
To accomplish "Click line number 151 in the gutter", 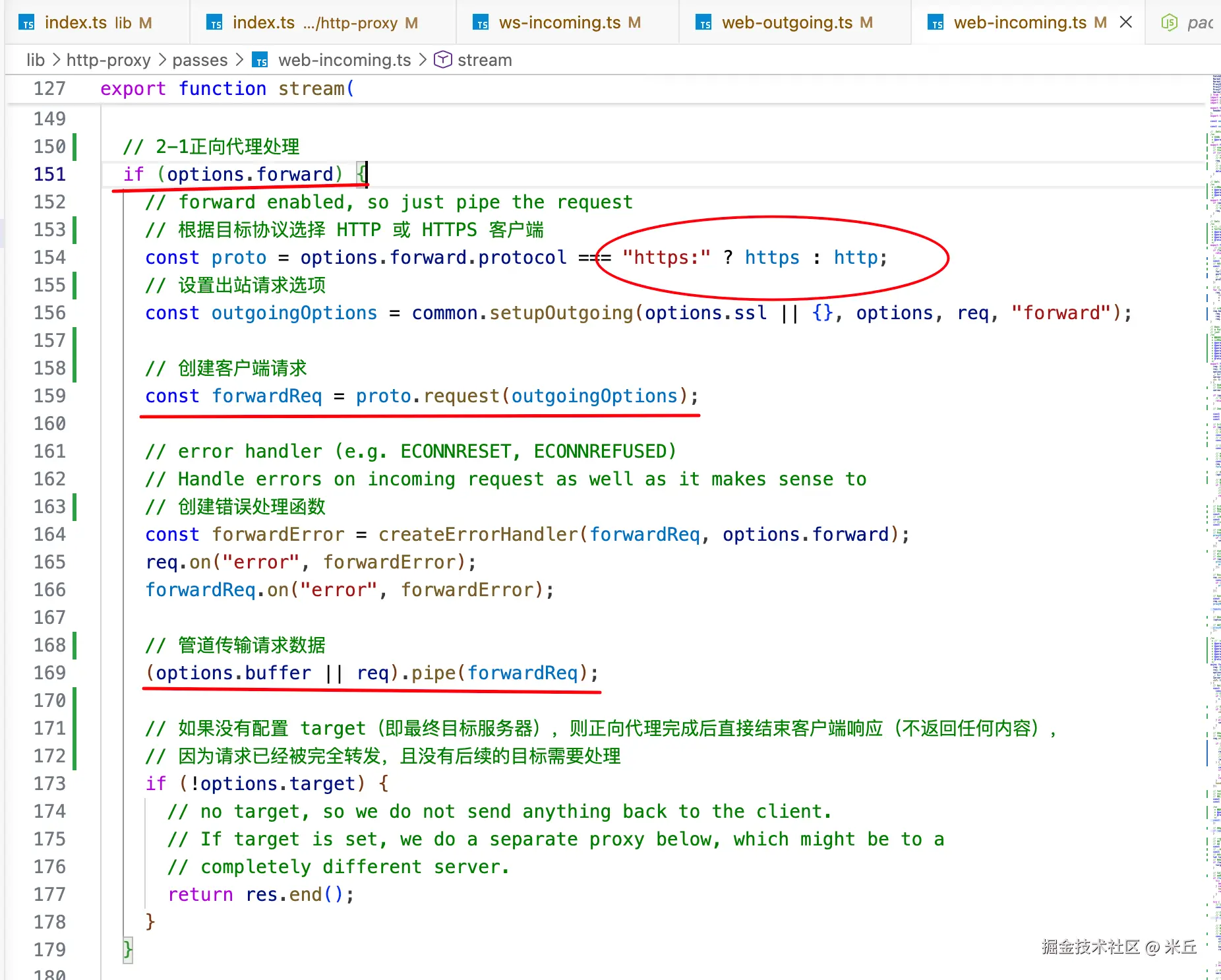I will [x=50, y=174].
